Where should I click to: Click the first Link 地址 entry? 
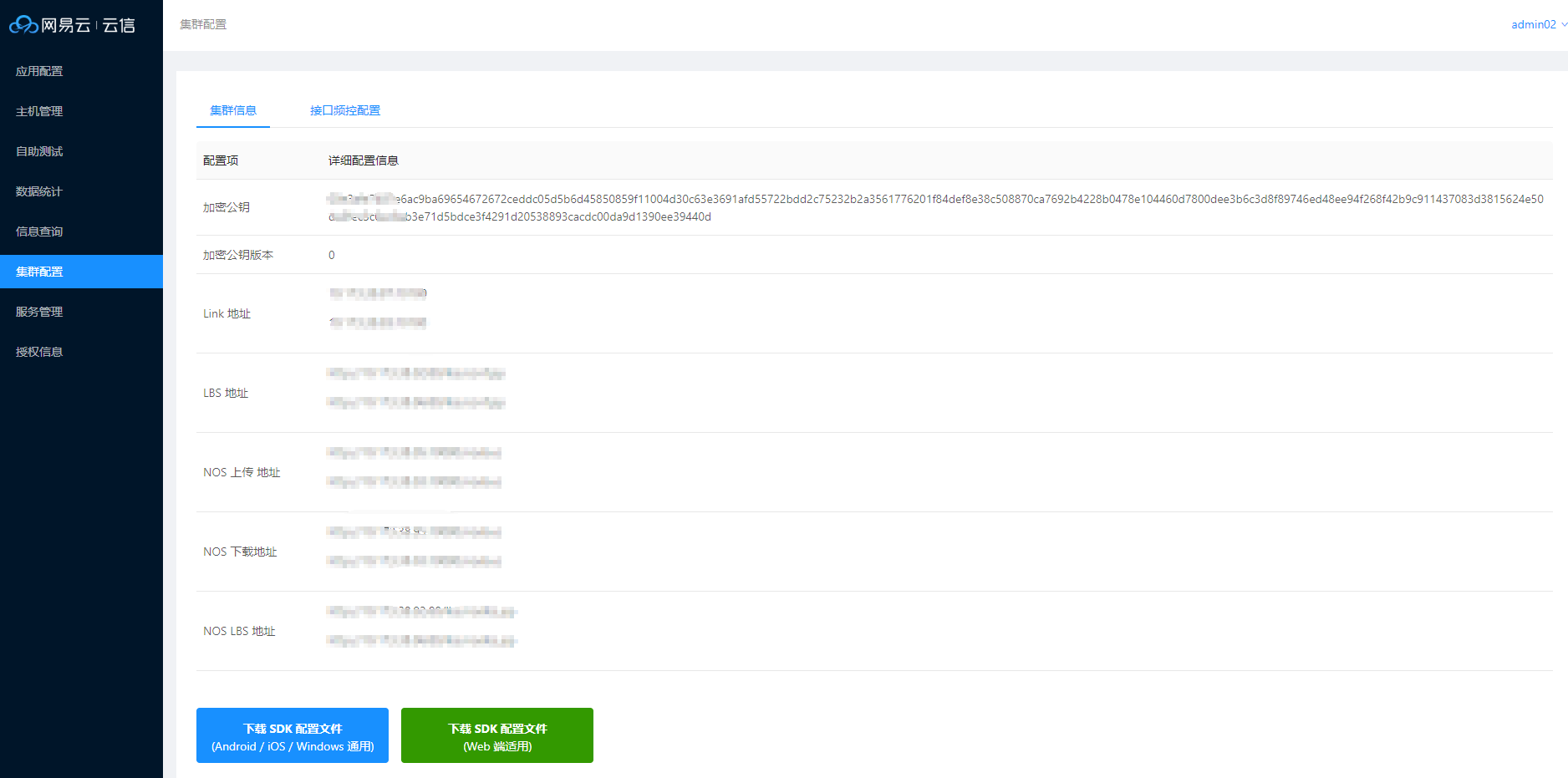[378, 293]
